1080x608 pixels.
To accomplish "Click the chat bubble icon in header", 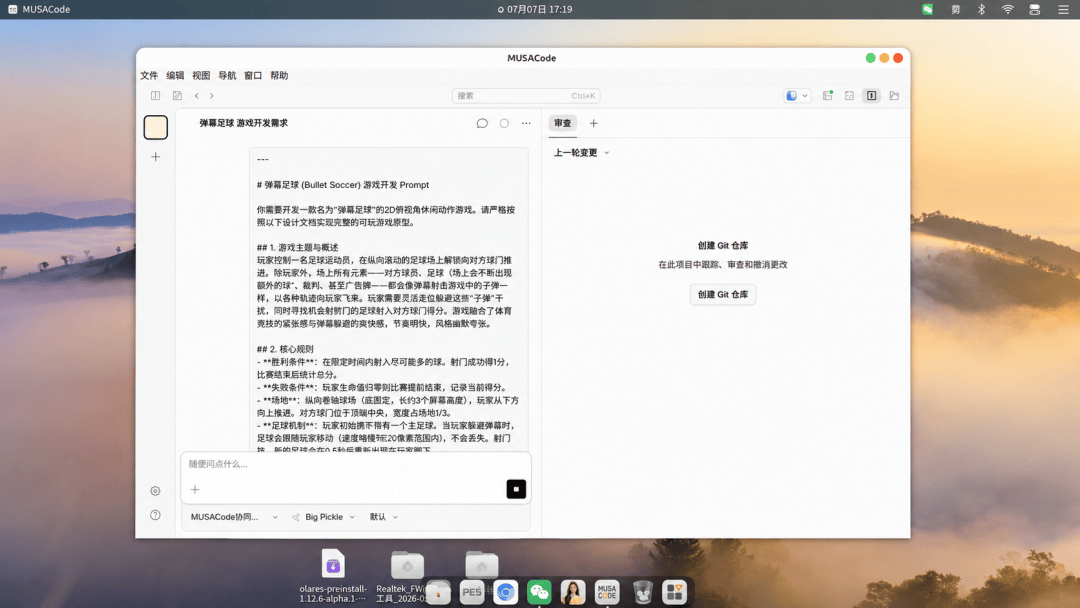I will tap(482, 123).
